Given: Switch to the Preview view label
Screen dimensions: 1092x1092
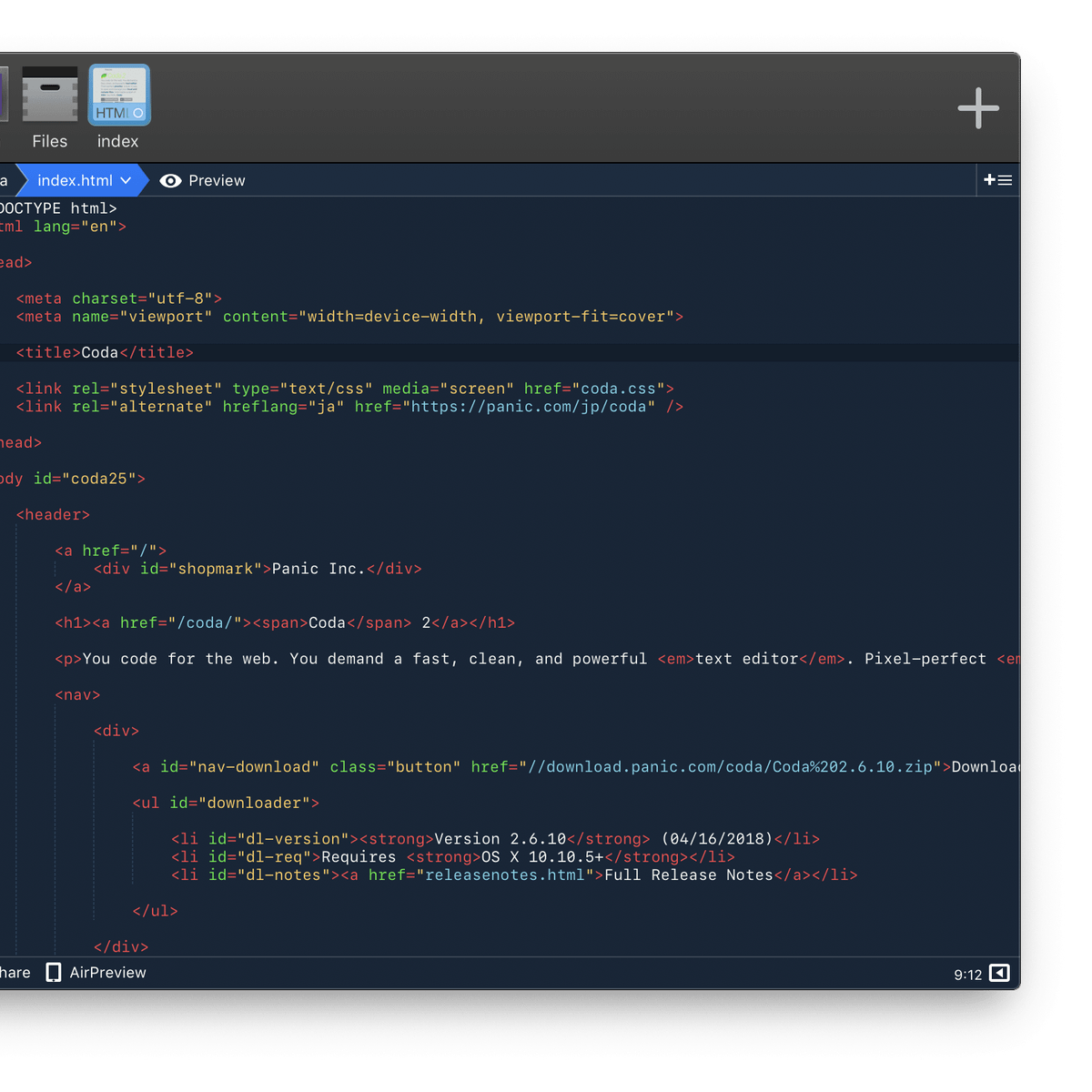Looking at the screenshot, I should pos(217,181).
